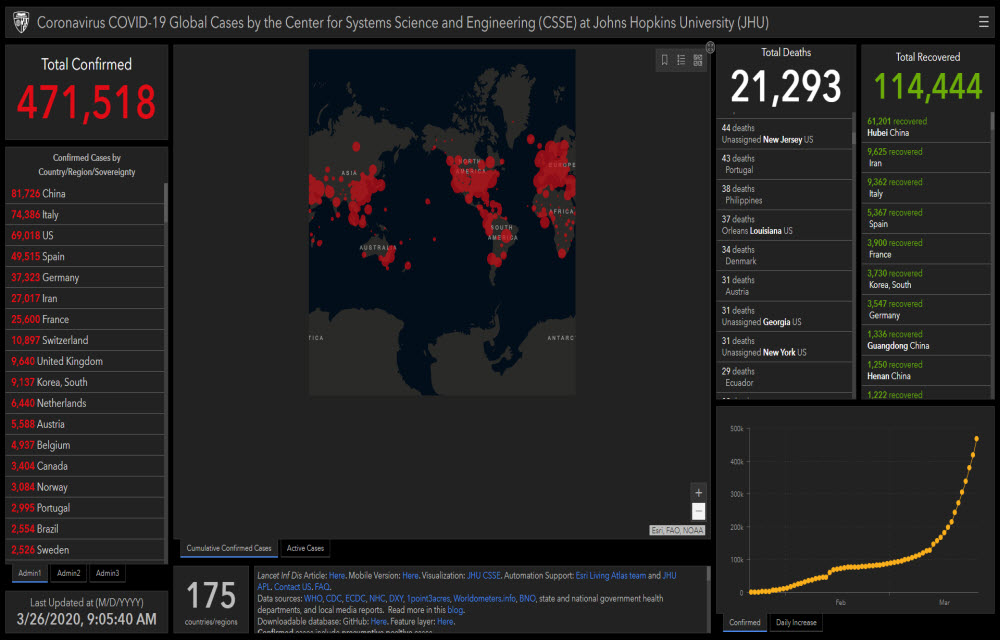Click the 61,201 recovered Hubei China entry
This screenshot has height=640, width=1000.
[x=926, y=127]
